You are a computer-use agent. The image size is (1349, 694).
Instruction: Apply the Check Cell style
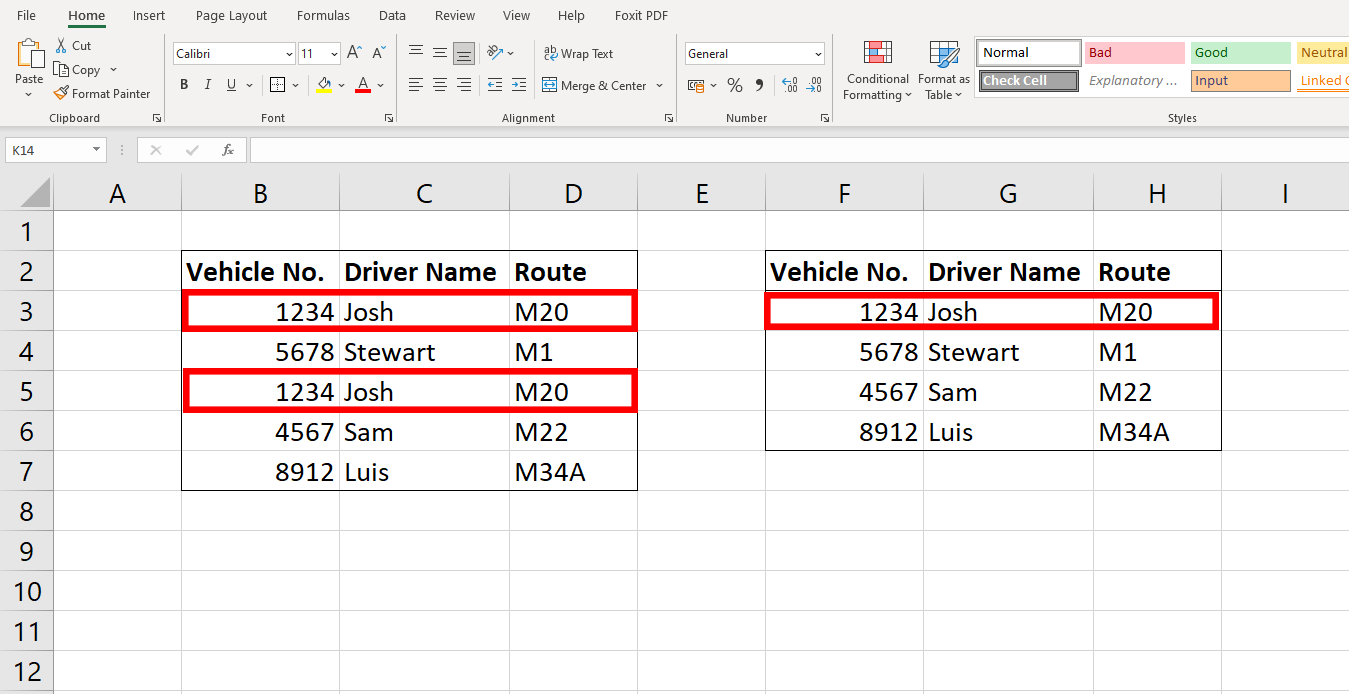point(1029,81)
